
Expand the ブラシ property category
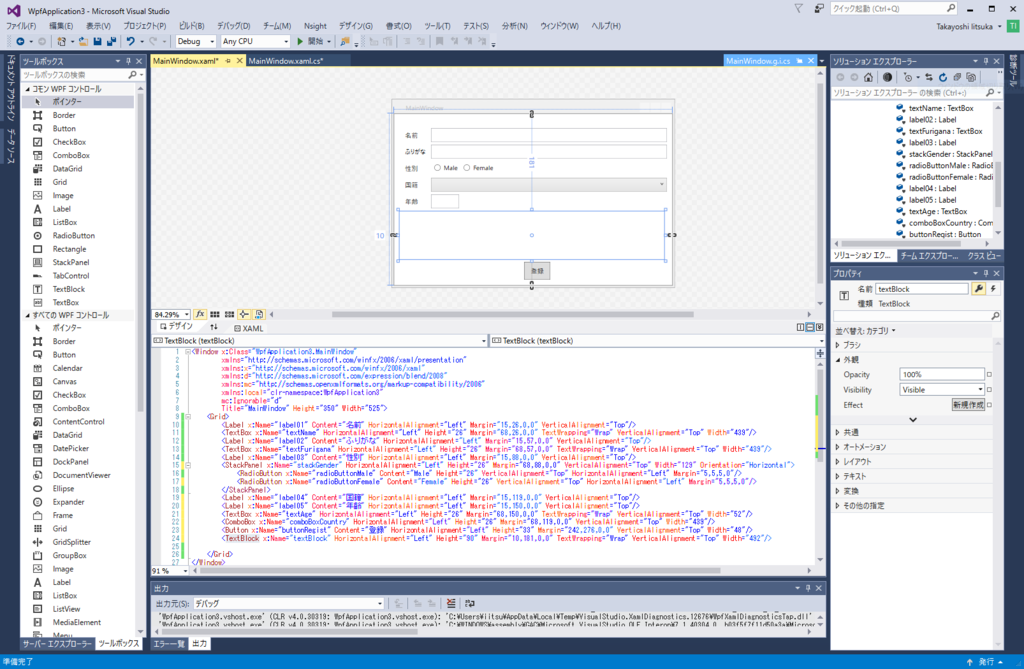[838, 345]
